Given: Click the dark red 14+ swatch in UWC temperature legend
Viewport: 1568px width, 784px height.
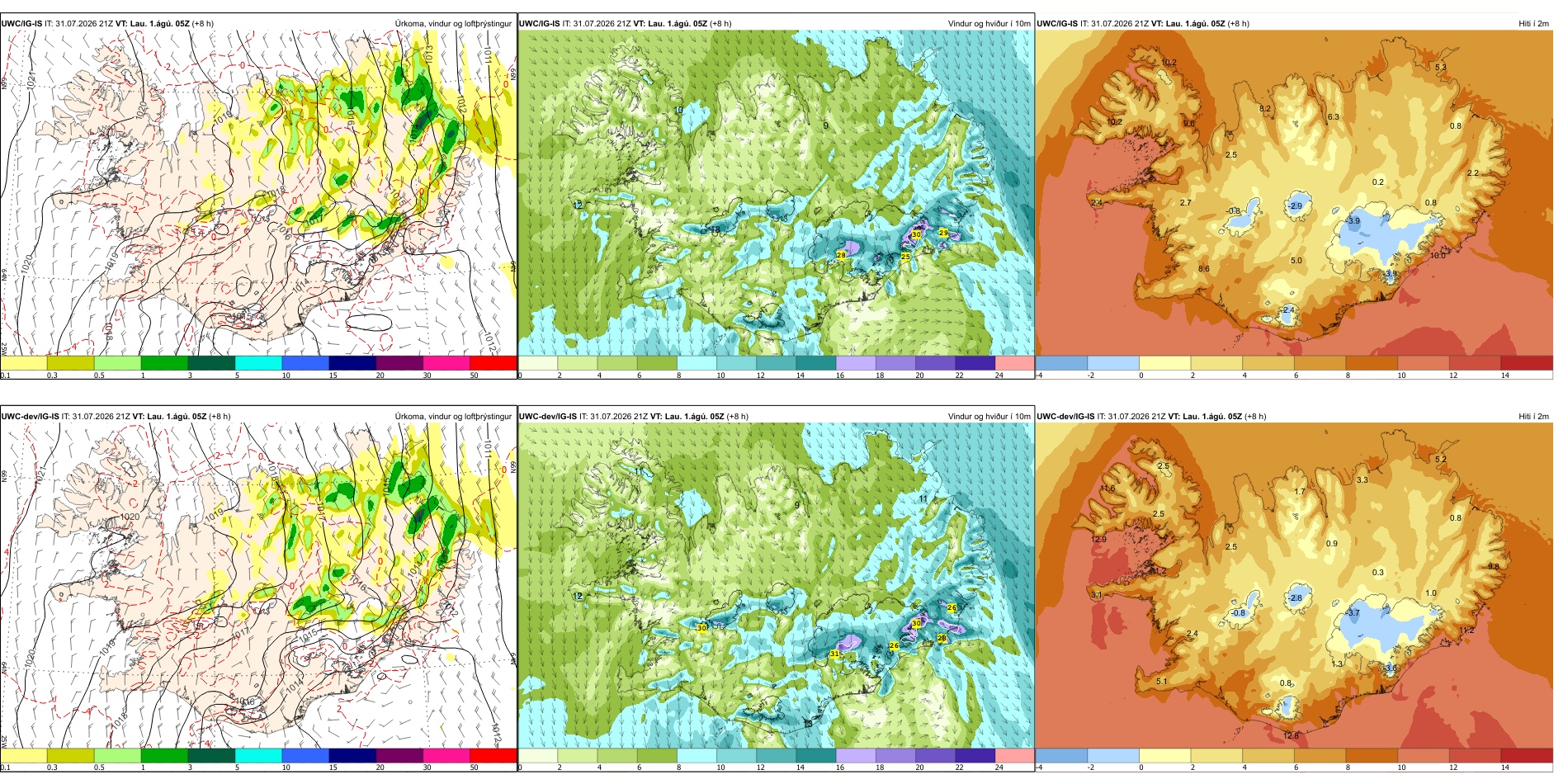Looking at the screenshot, I should click(x=1527, y=363).
